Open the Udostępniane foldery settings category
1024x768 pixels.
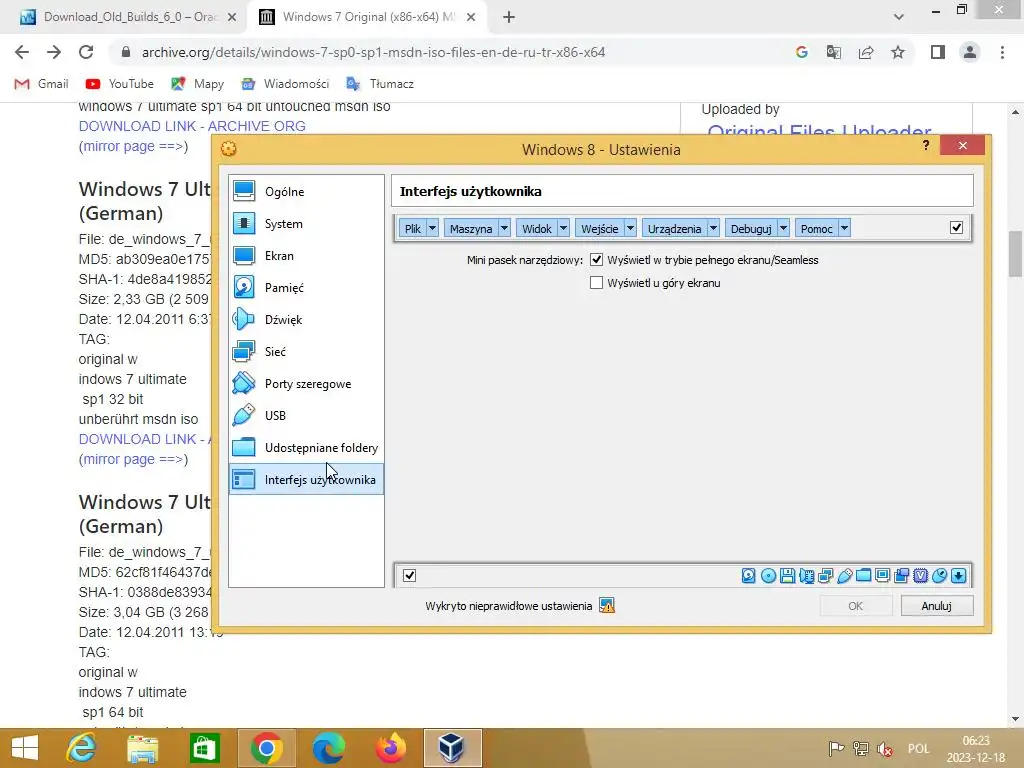click(x=306, y=447)
